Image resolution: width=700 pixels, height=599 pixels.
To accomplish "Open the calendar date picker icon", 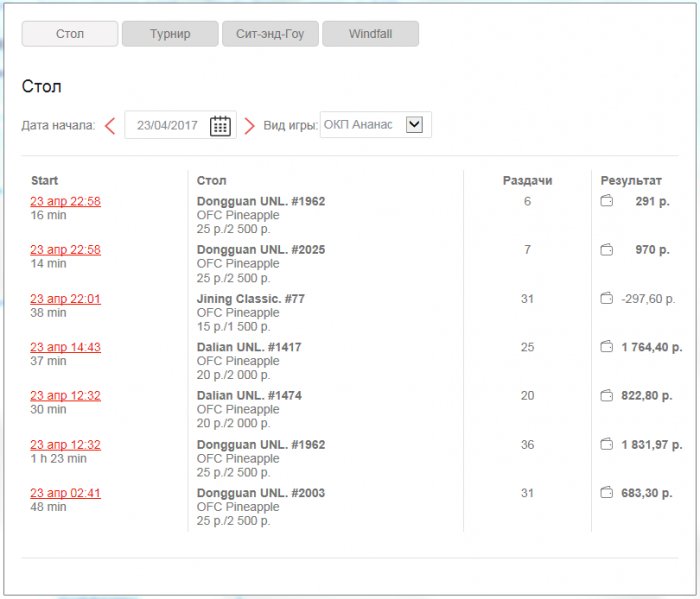I will [x=221, y=126].
